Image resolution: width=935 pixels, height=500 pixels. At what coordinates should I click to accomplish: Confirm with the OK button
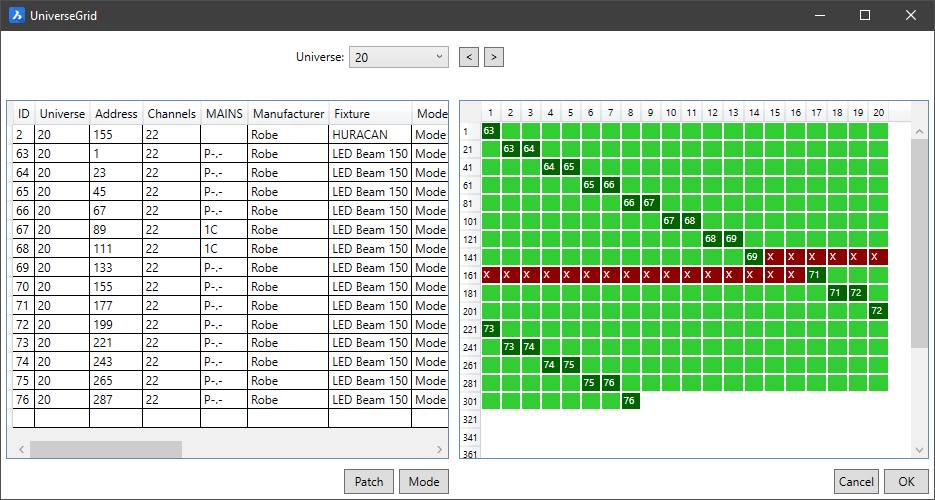(906, 481)
